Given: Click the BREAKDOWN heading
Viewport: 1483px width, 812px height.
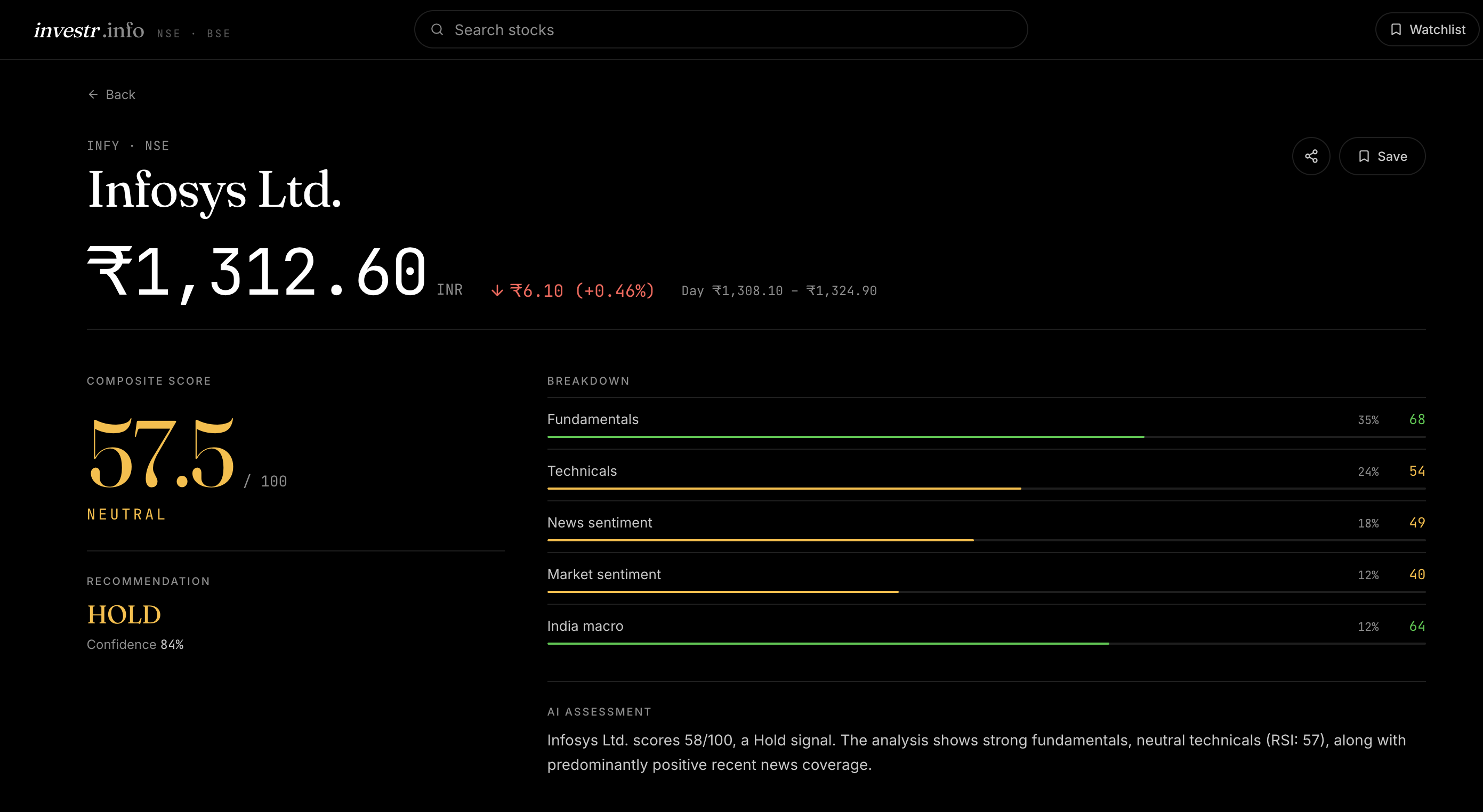Looking at the screenshot, I should [589, 381].
